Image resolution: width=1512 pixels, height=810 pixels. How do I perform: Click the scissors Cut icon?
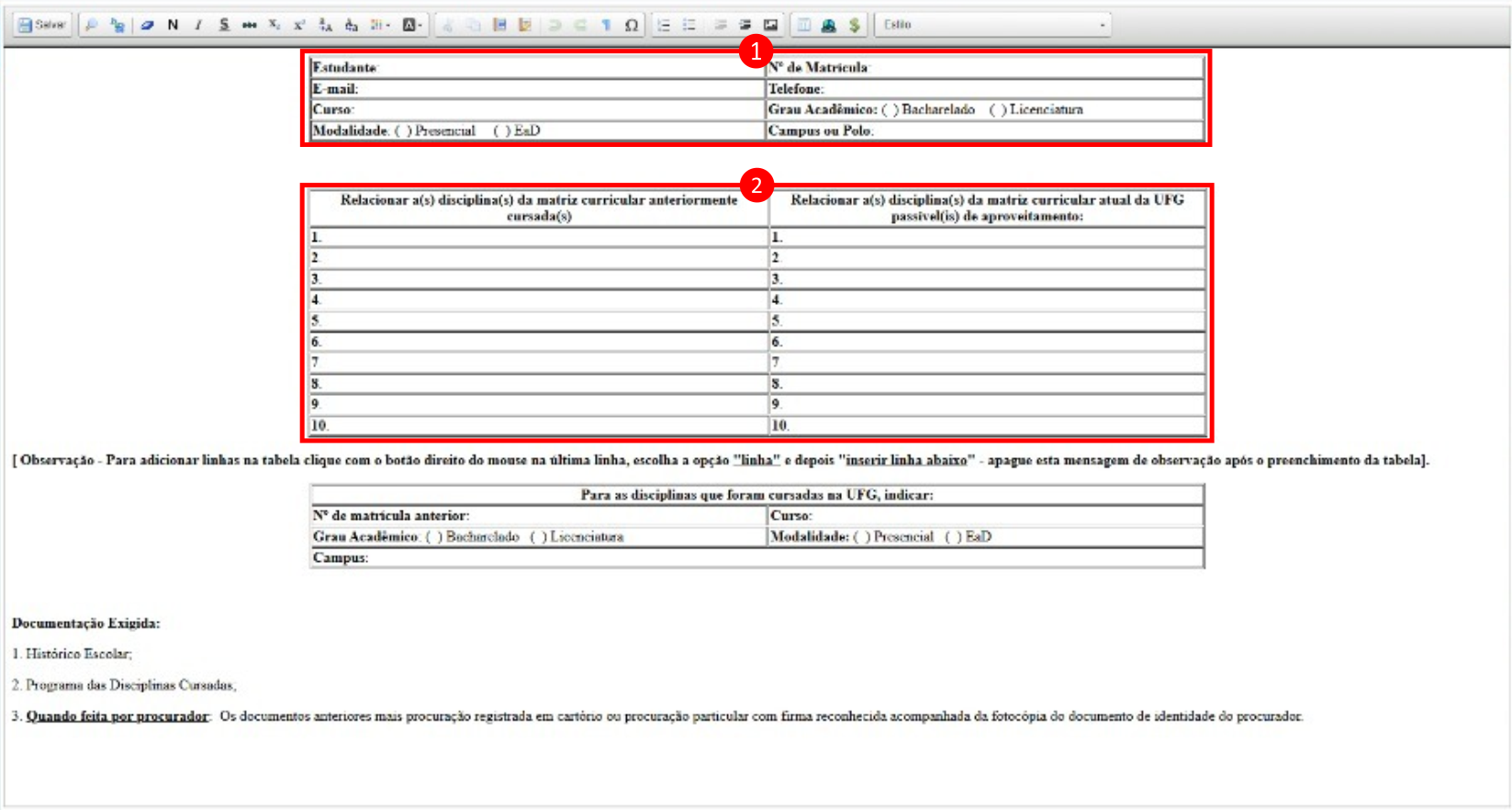(x=448, y=25)
